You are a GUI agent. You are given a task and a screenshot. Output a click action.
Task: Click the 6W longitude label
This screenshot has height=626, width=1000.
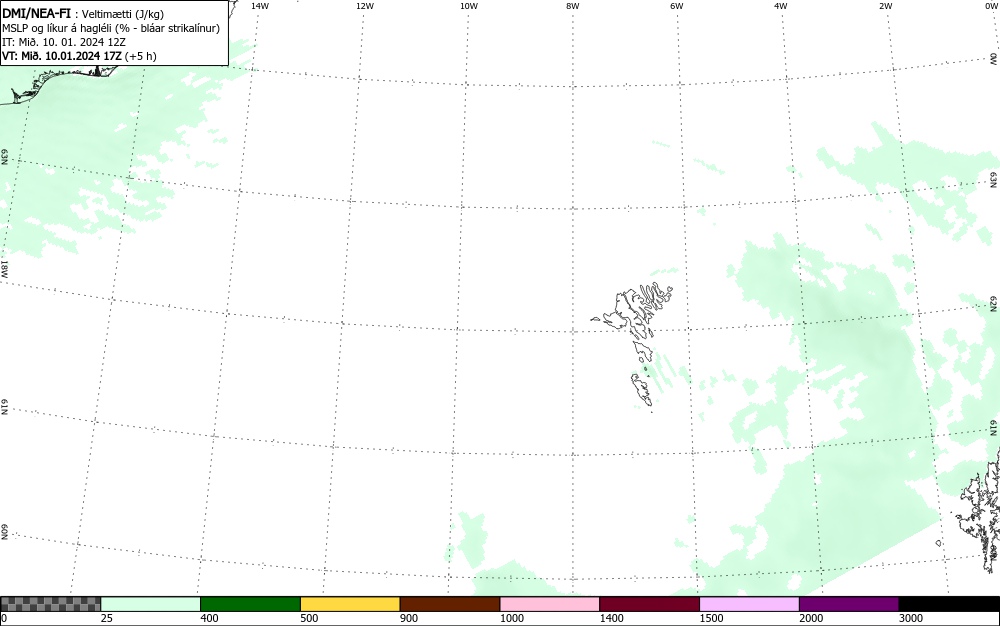pos(677,6)
